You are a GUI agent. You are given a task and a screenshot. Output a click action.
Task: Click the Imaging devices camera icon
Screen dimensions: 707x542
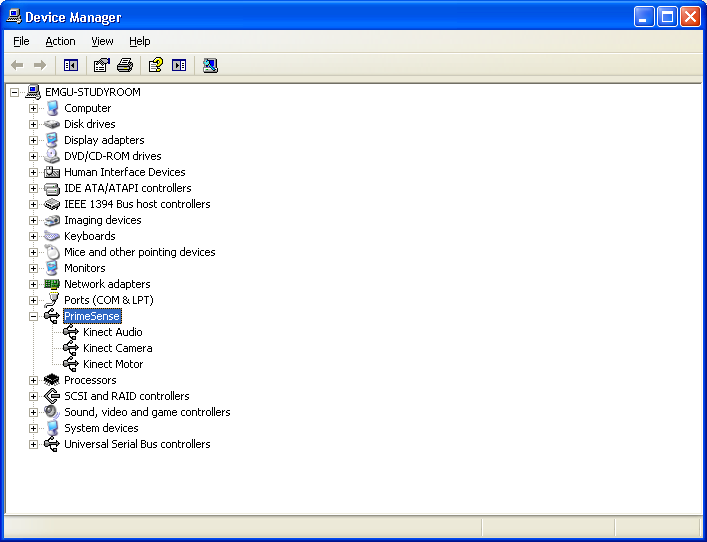(52, 220)
